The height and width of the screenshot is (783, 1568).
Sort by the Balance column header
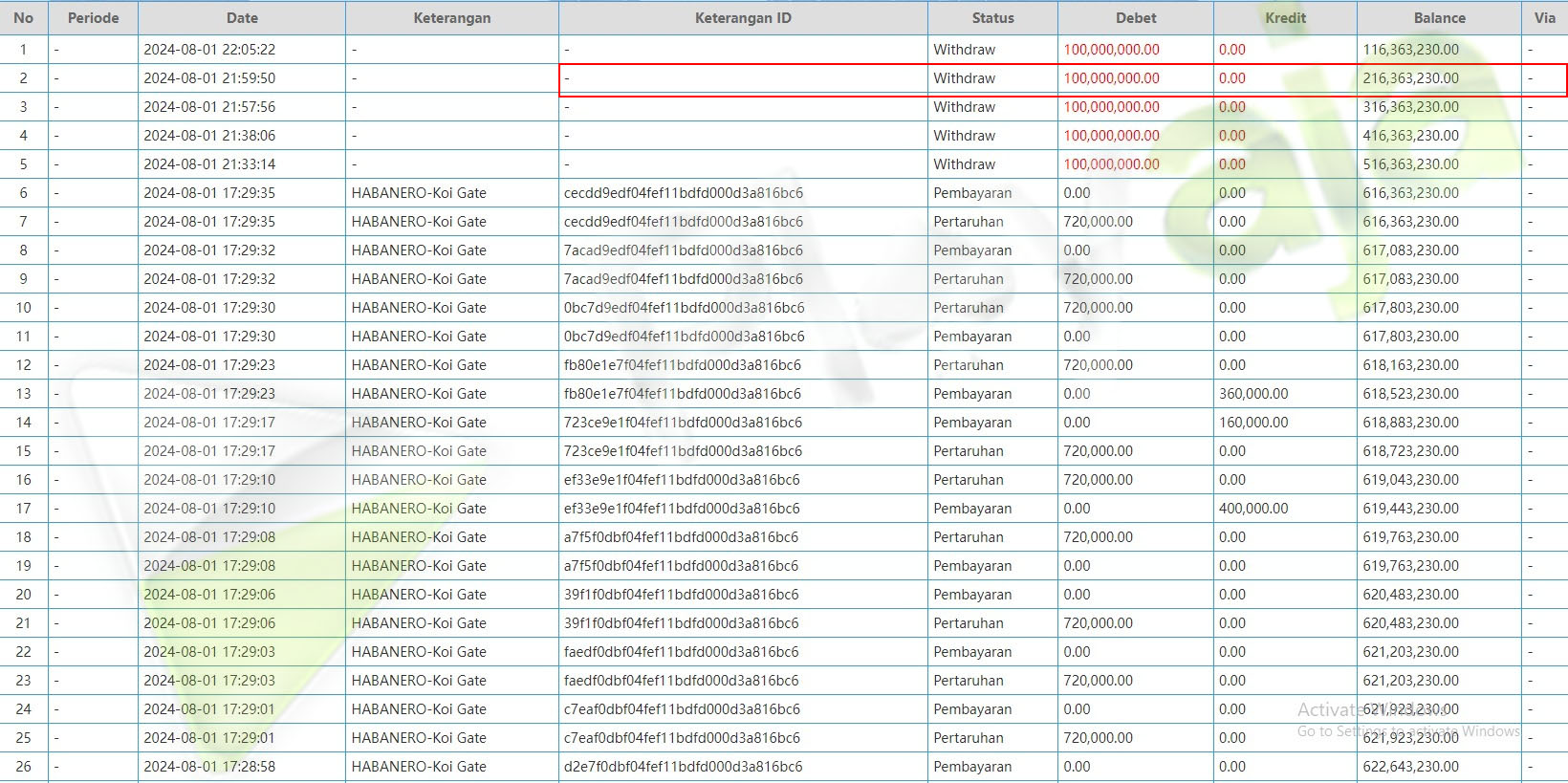coord(1439,18)
